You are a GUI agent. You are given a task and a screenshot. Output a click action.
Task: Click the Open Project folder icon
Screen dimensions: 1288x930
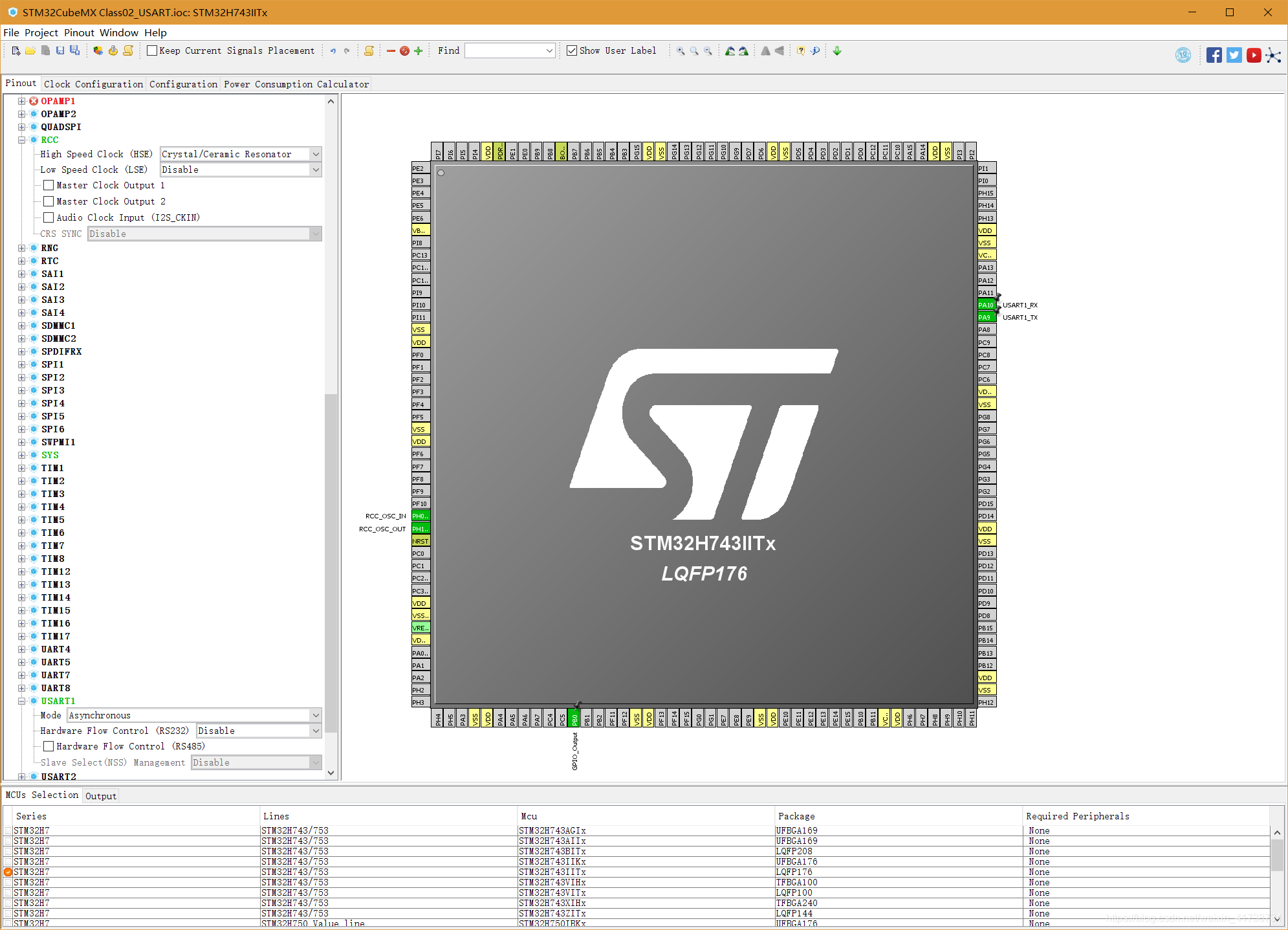point(30,50)
